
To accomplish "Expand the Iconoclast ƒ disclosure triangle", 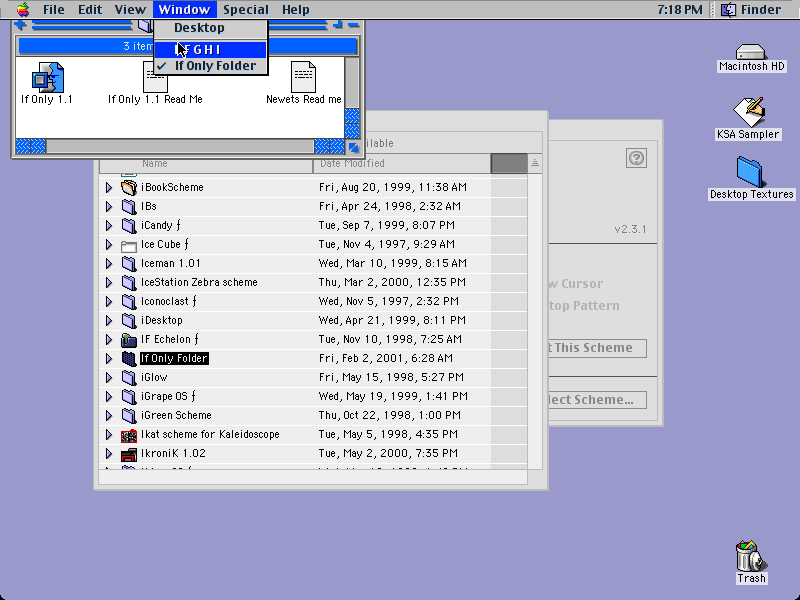I will pyautogui.click(x=109, y=301).
